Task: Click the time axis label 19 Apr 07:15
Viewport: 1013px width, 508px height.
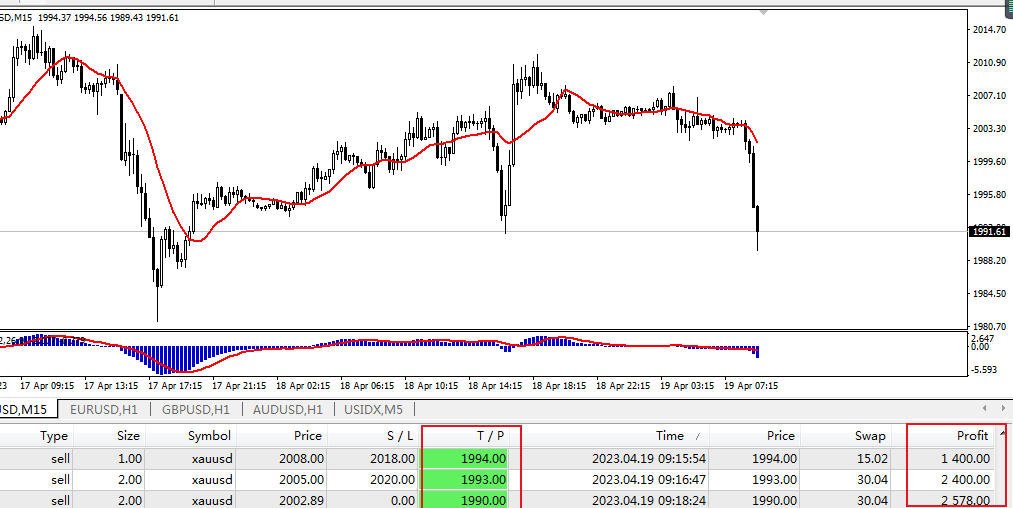Action: 750,385
